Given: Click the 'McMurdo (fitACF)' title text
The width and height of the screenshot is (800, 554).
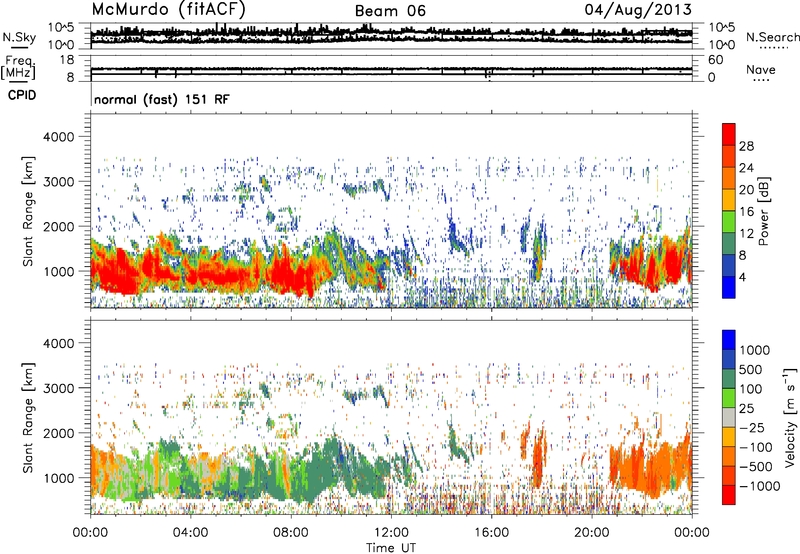Looking at the screenshot, I should coord(169,9).
